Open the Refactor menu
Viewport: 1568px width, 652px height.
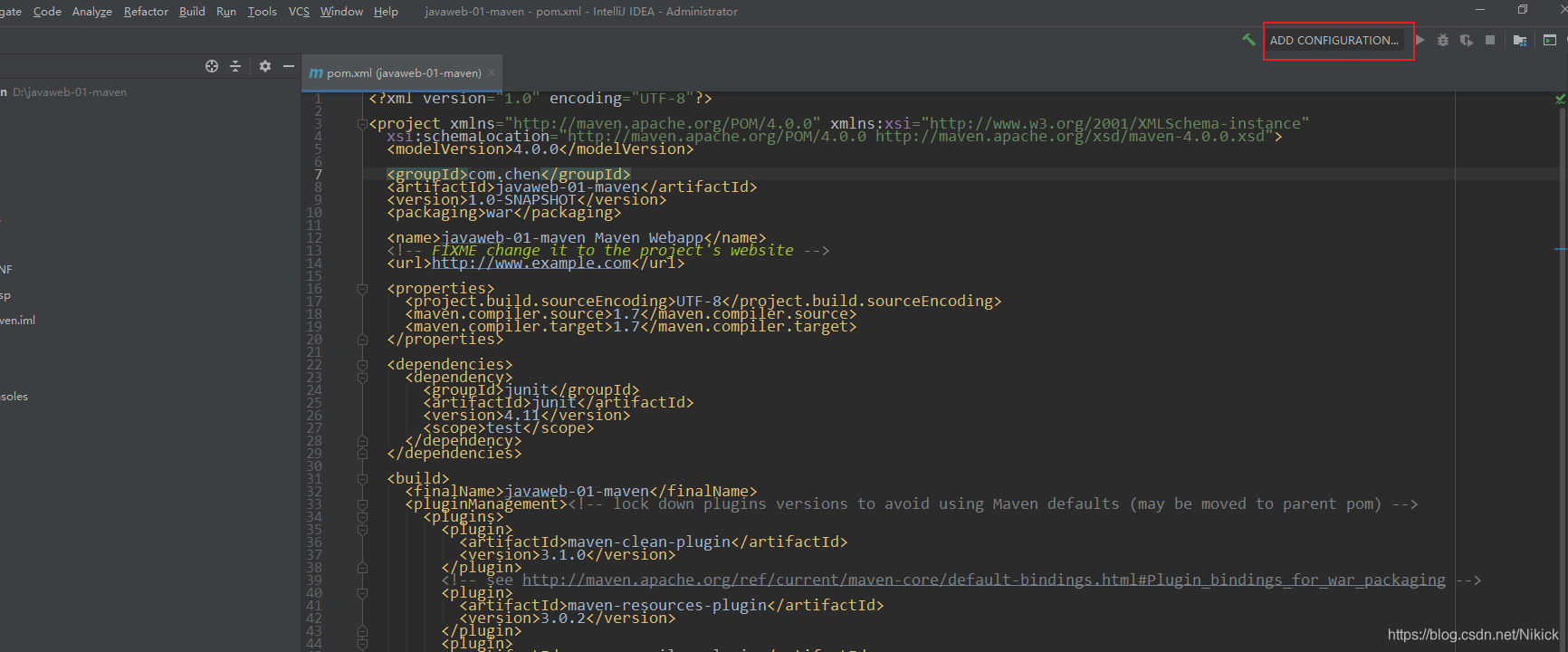click(x=146, y=11)
